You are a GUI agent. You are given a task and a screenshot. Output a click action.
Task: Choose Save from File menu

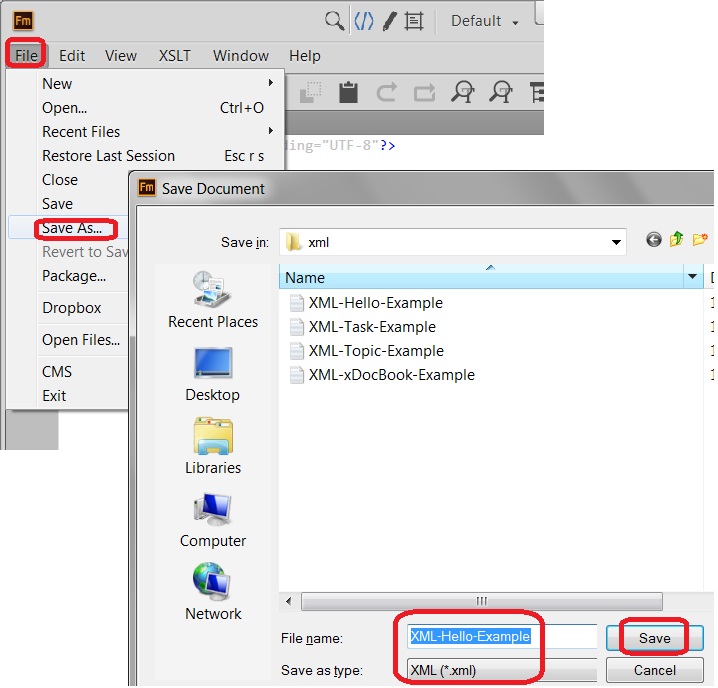click(x=57, y=203)
